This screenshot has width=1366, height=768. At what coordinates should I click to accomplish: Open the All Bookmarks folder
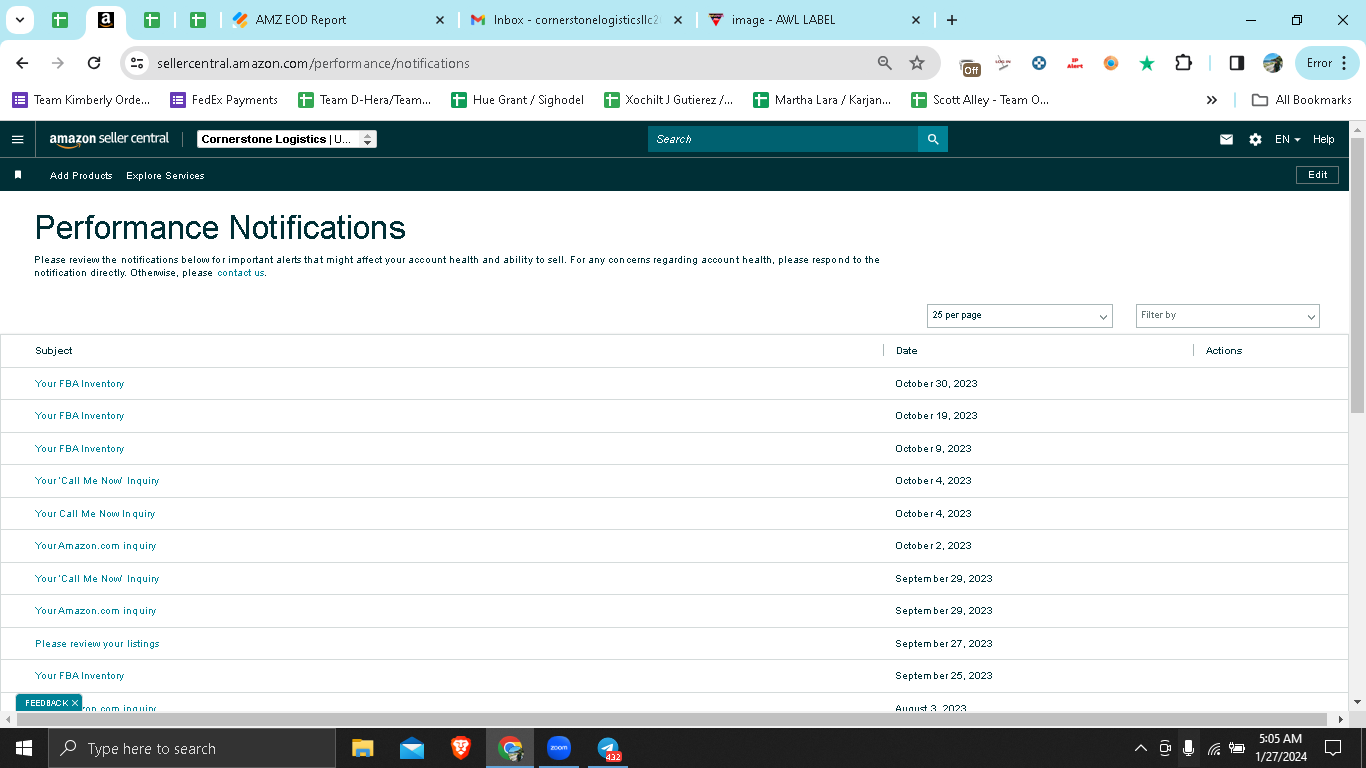(x=1302, y=100)
